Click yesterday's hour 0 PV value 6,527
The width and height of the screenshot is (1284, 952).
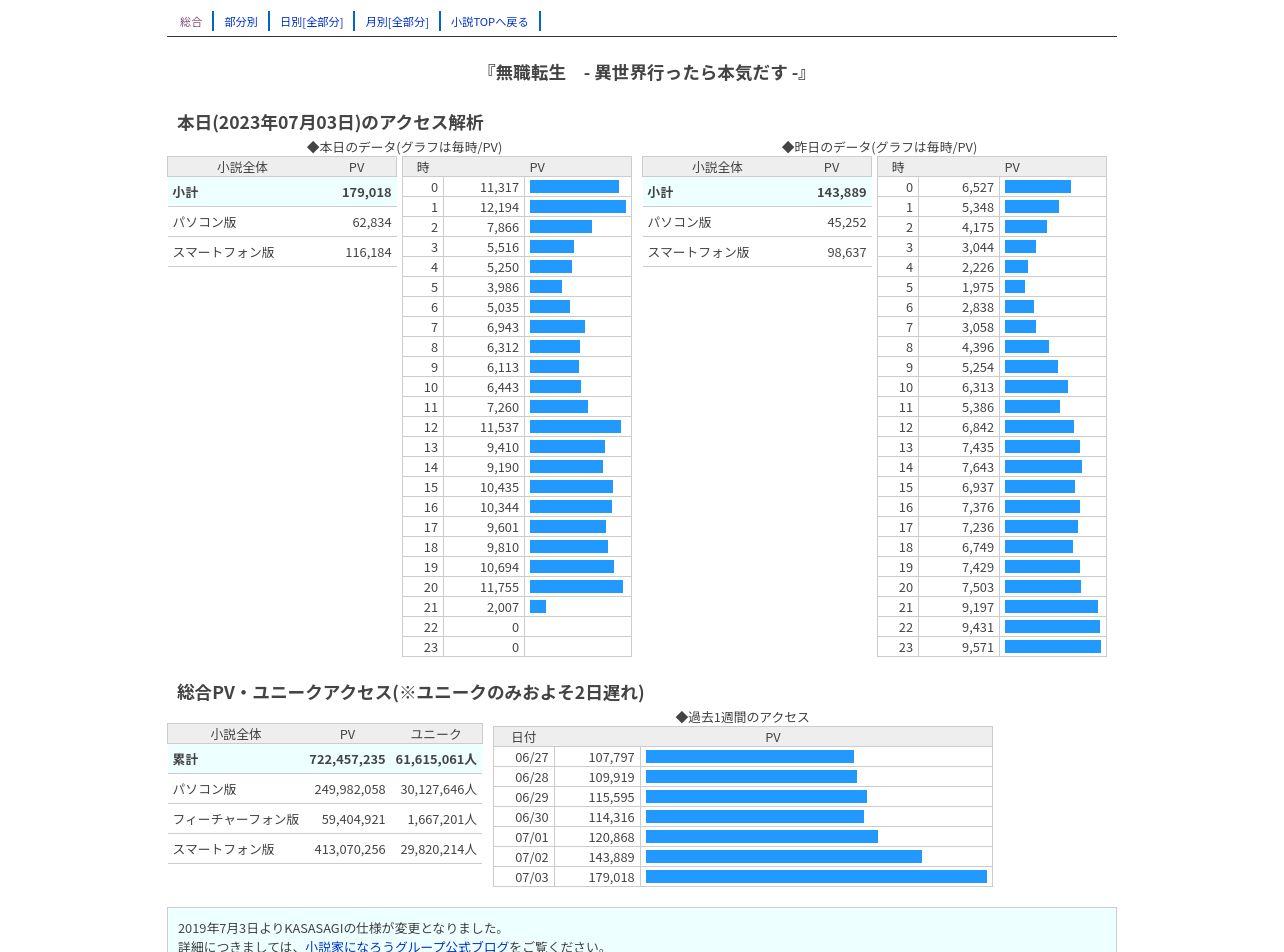pos(978,187)
